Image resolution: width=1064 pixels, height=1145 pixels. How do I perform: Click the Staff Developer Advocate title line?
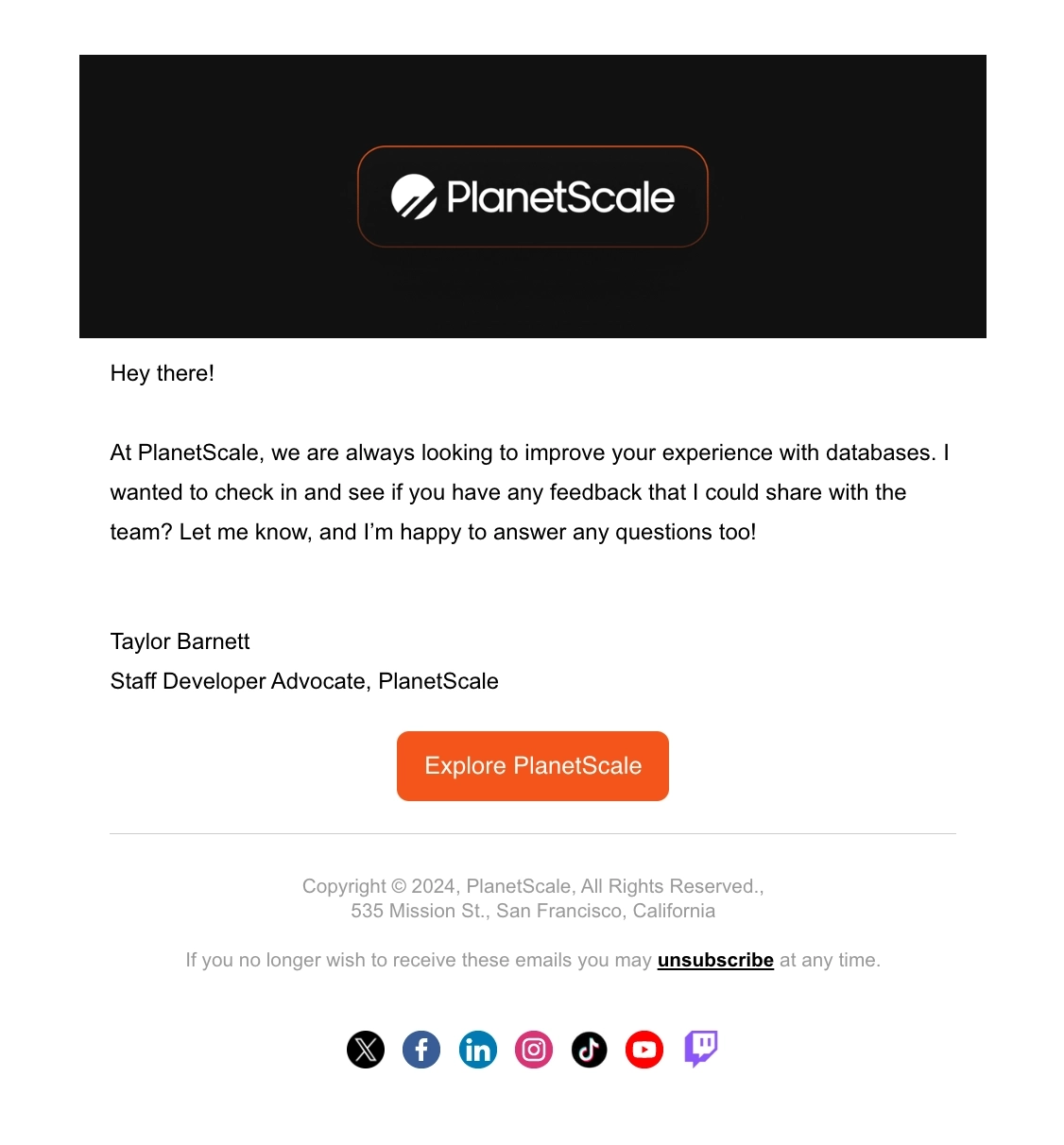point(304,681)
